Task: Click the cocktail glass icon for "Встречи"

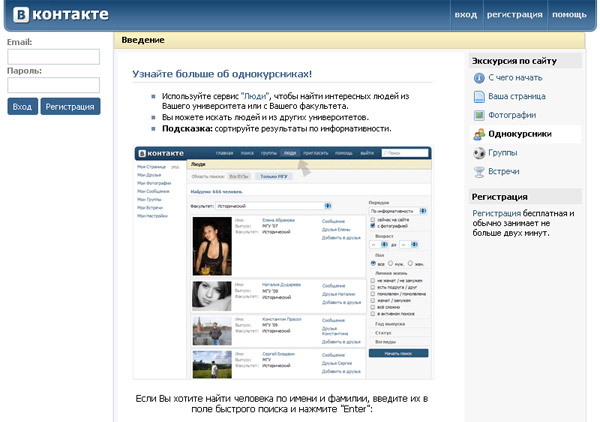Action: pos(479,172)
